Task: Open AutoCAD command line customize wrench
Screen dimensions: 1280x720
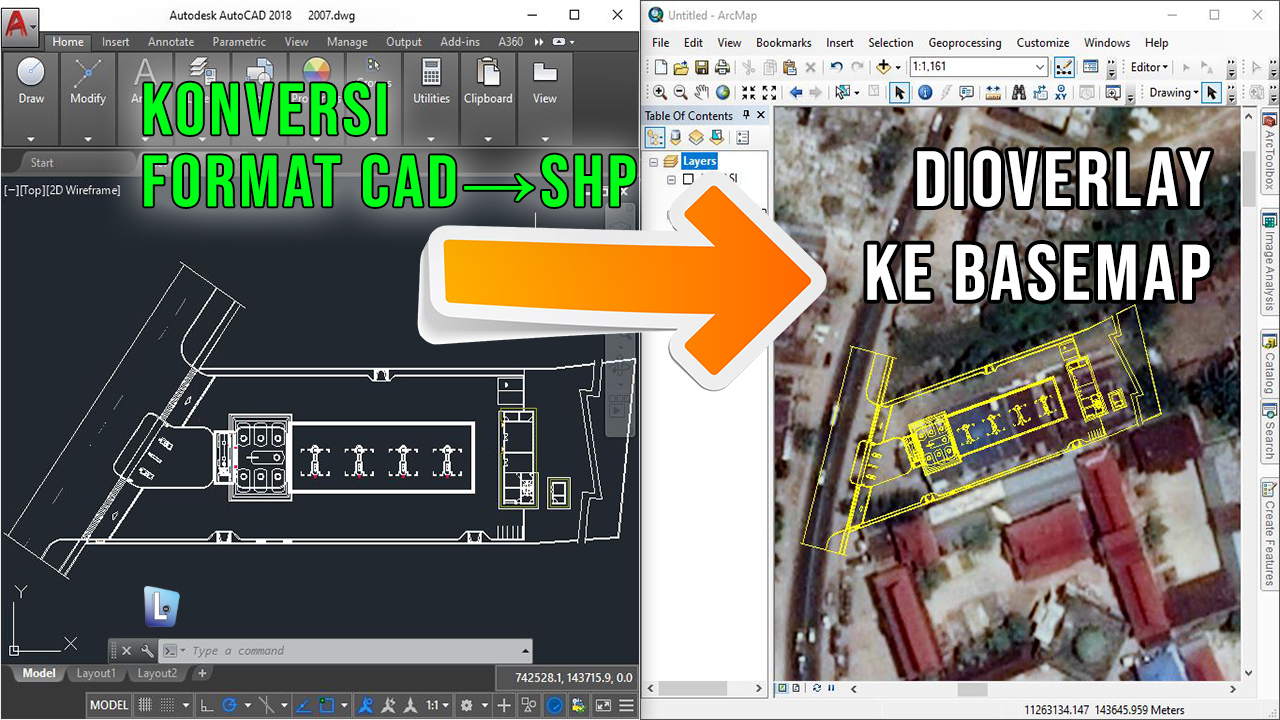Action: (147, 651)
